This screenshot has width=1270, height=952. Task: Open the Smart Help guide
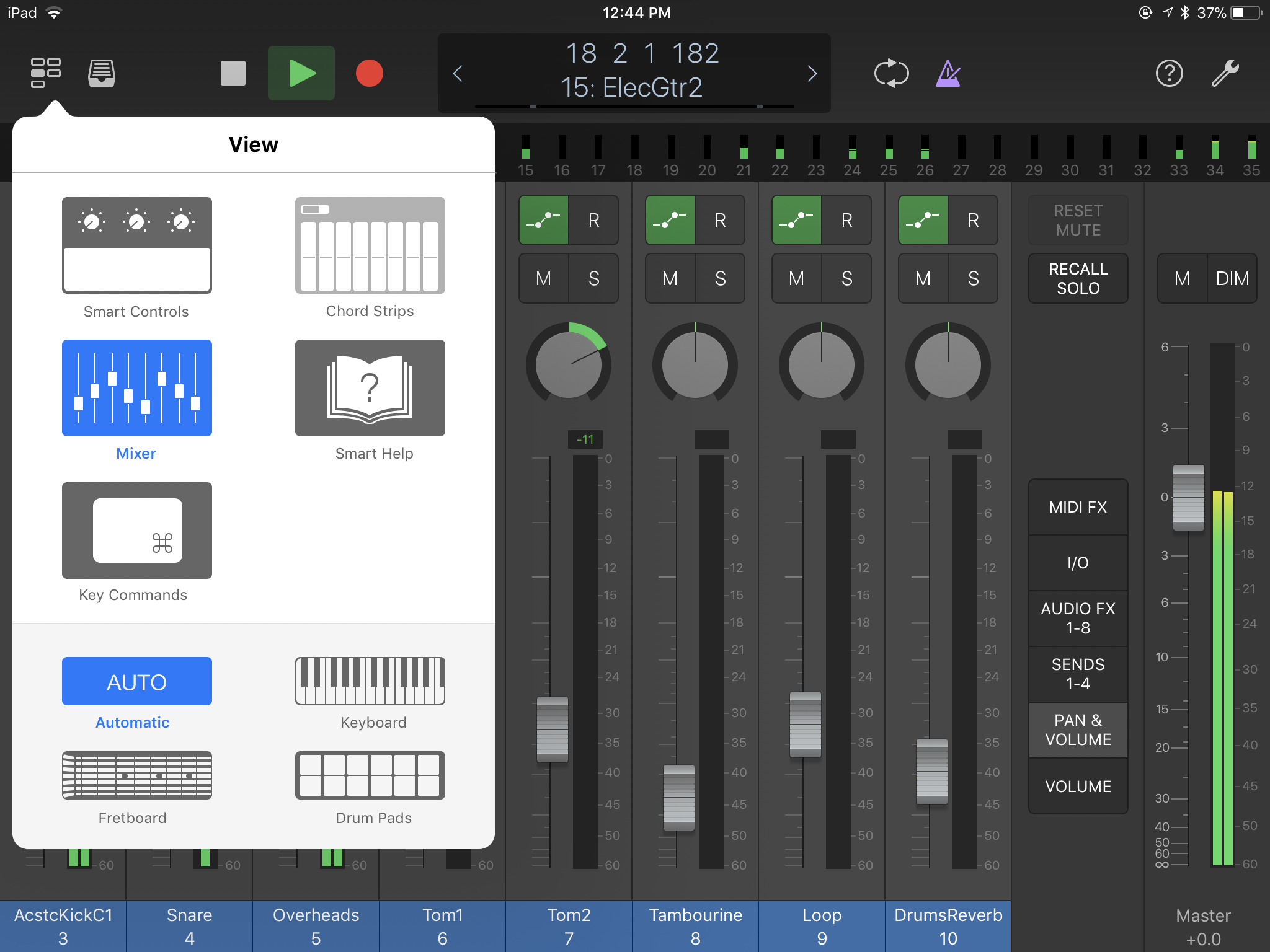370,389
